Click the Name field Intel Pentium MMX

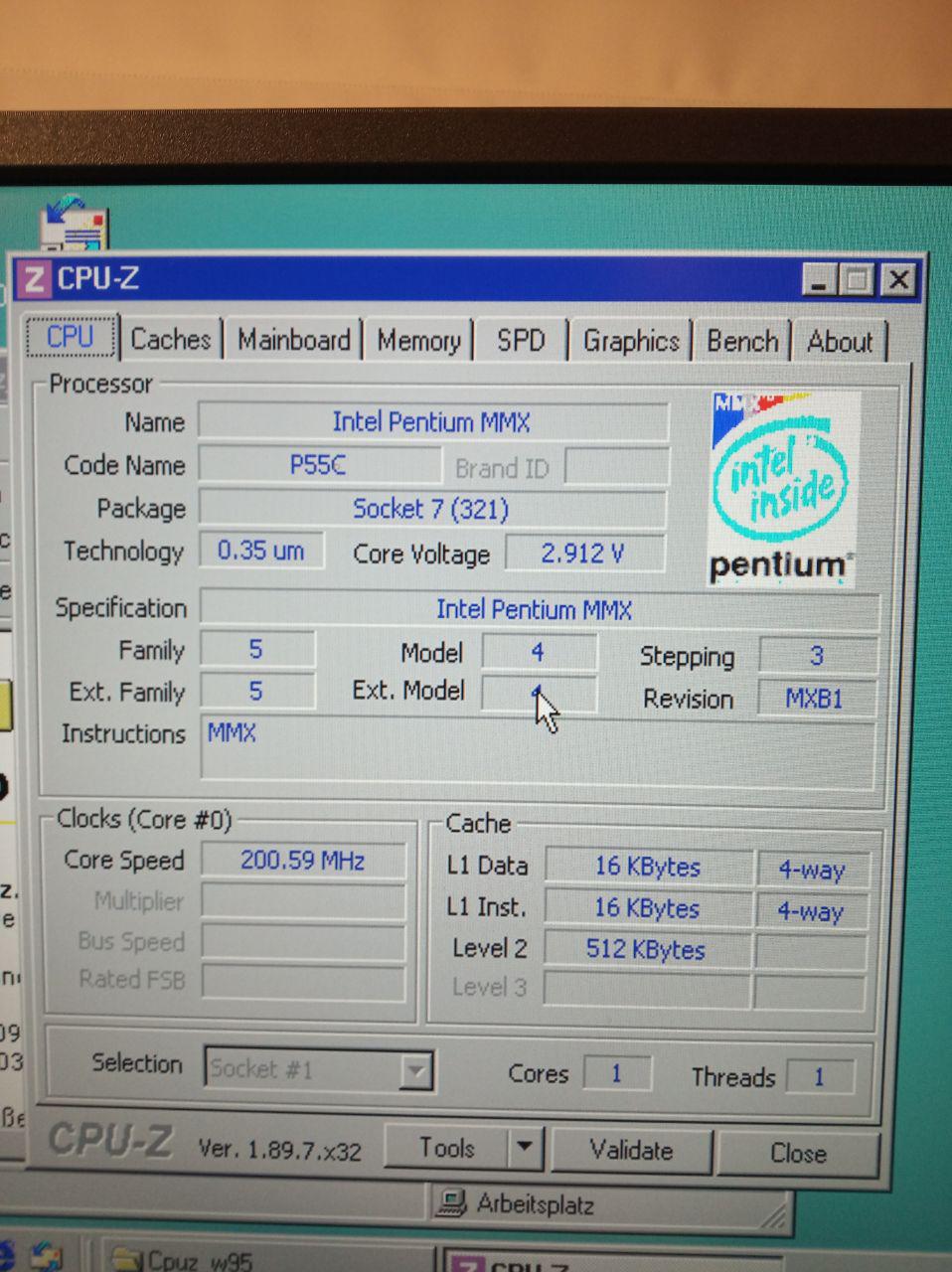(x=432, y=421)
